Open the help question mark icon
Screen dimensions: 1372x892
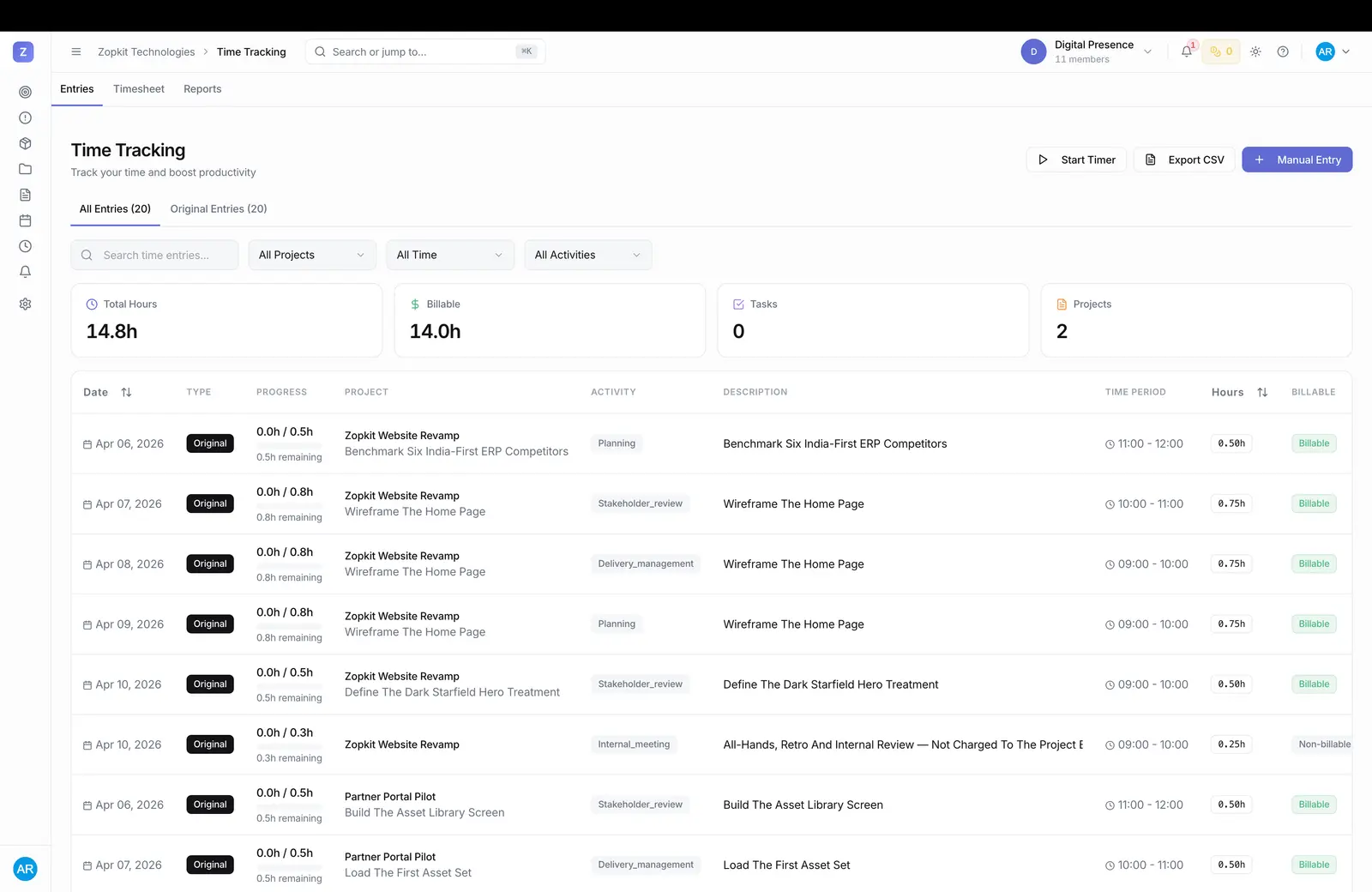(x=1283, y=51)
